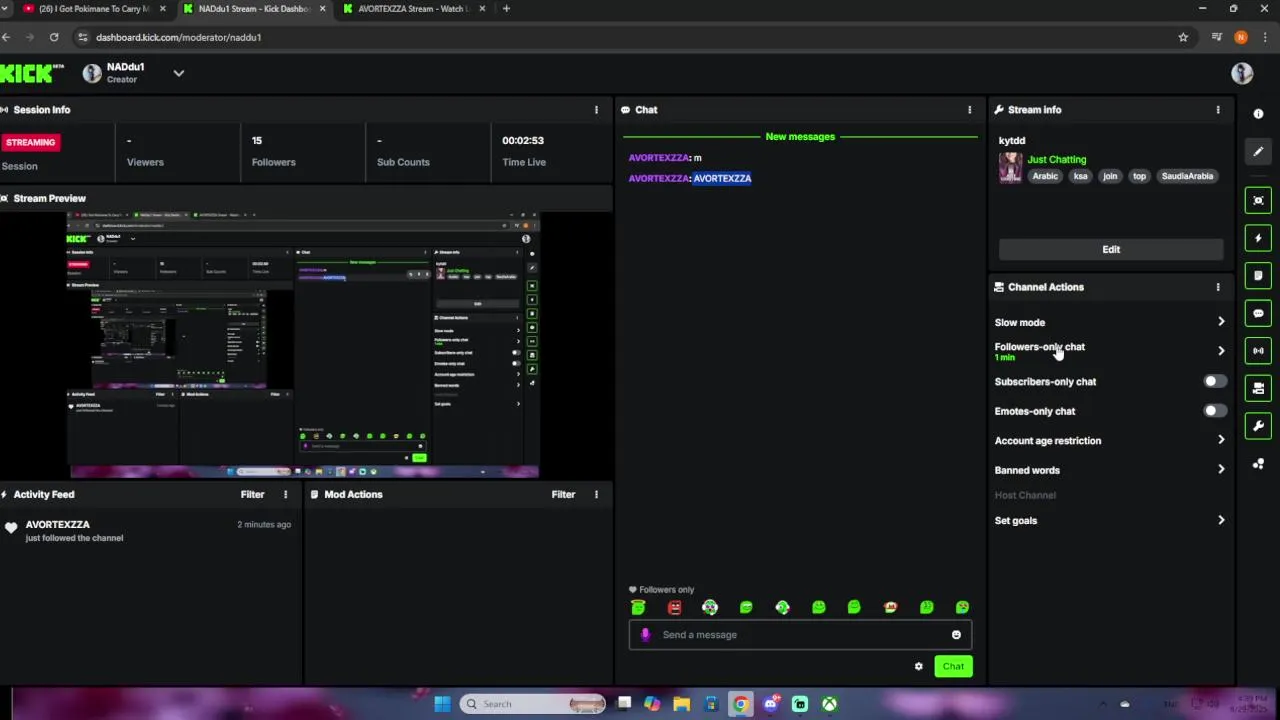This screenshot has height=720, width=1280.
Task: Toggle the document note panel icon
Action: 1258,275
